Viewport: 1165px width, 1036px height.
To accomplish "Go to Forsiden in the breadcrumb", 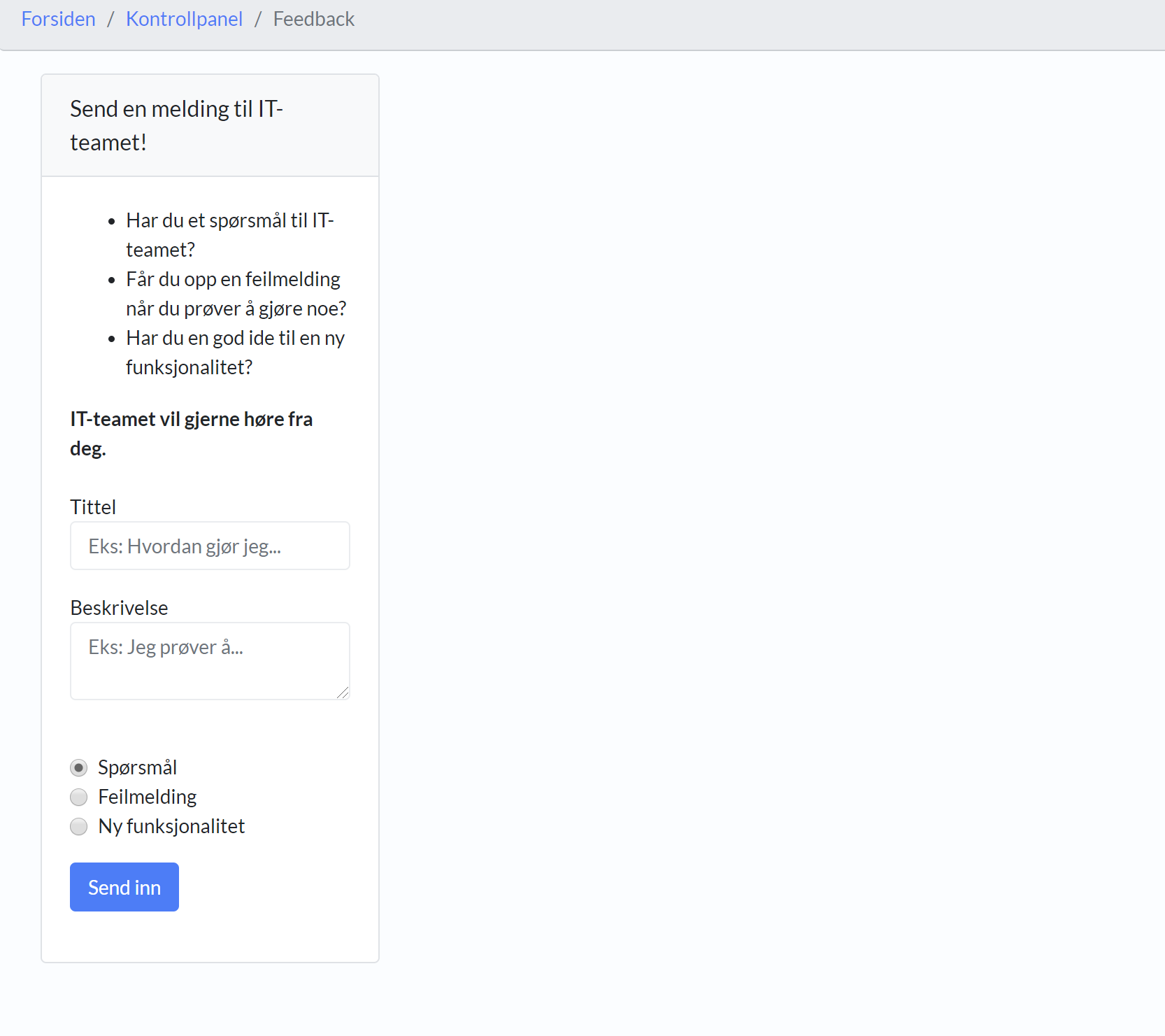I will point(58,19).
